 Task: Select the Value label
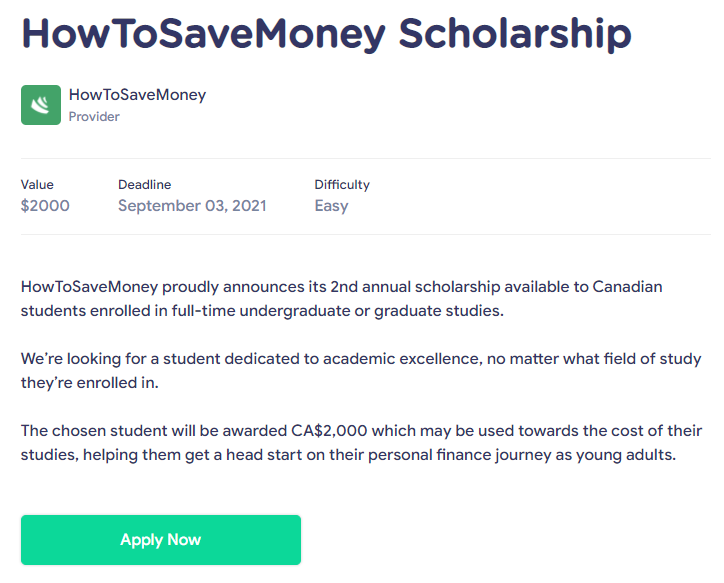[x=37, y=185]
